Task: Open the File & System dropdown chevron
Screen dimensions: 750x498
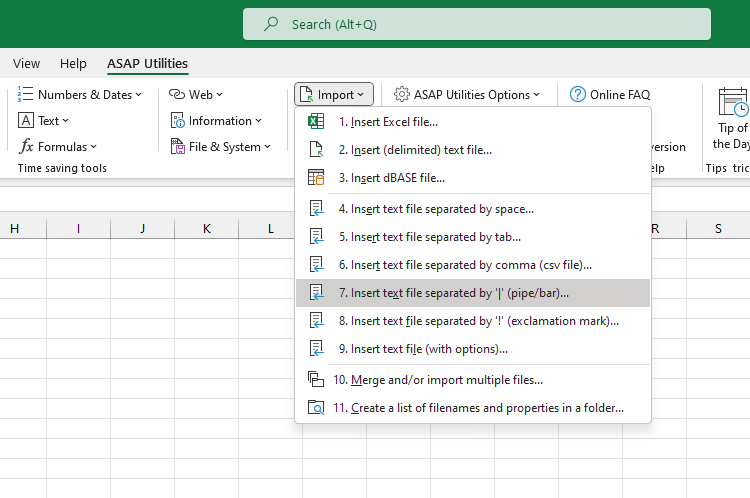Action: (x=267, y=147)
